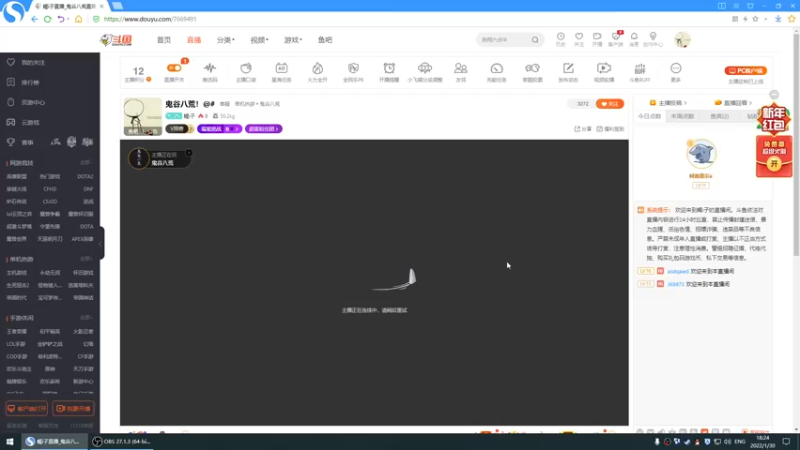Open the 历史 history clock icon
800x450 pixels.
(x=561, y=37)
